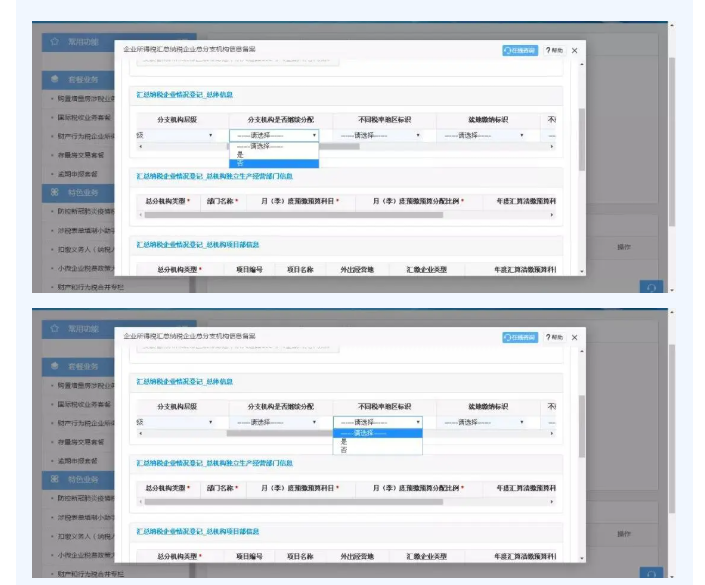
Task: Open 分支机构层级 dropdown in the upper screenshot
Action: click(175, 135)
